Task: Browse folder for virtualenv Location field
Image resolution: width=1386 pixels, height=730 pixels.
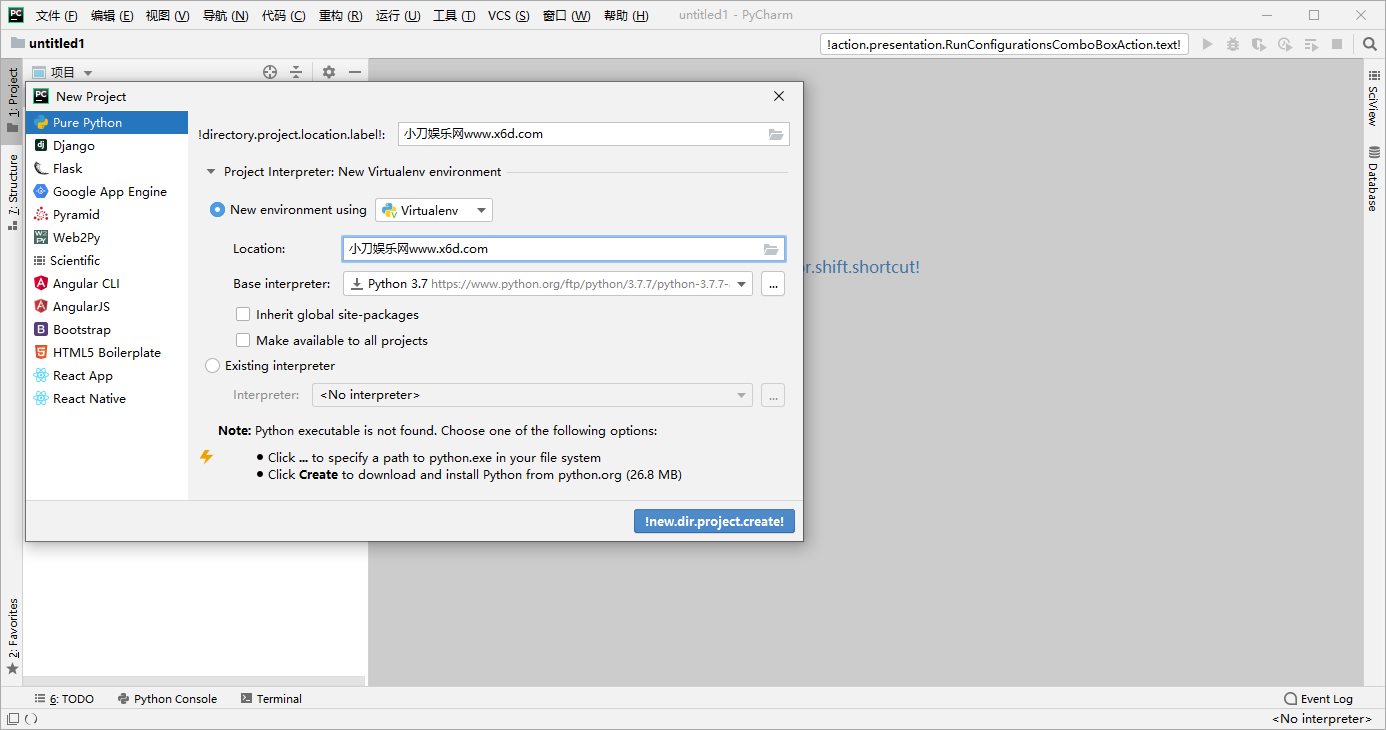Action: tap(771, 249)
